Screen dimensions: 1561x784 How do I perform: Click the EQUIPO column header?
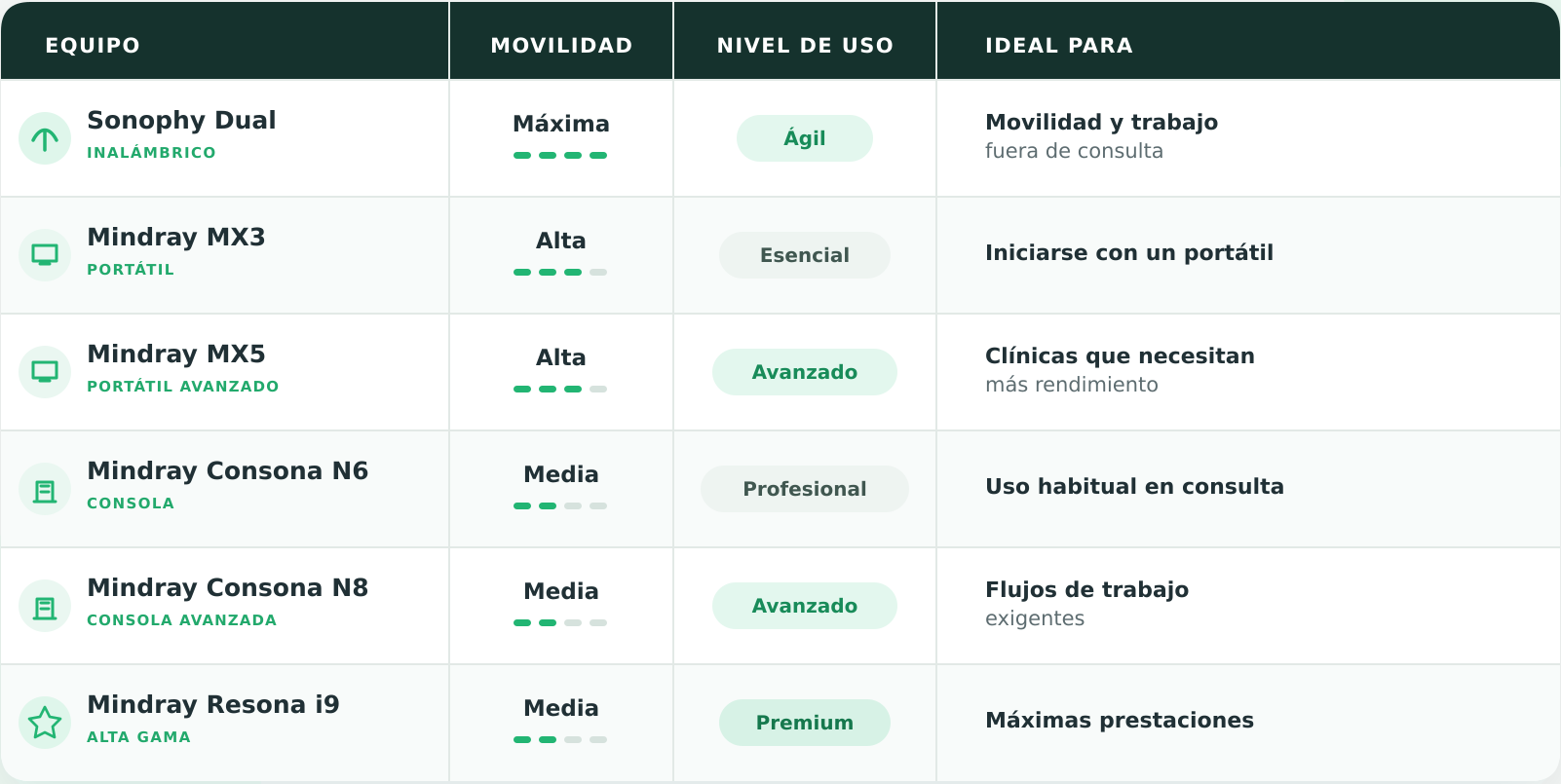pyautogui.click(x=93, y=46)
